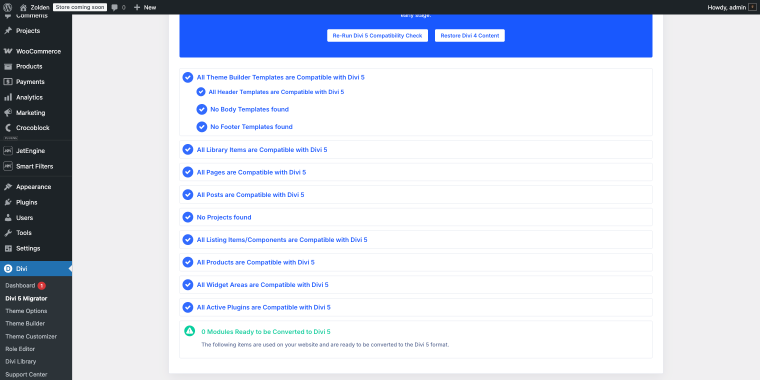
Task: Click check icon beside All Library Items
Action: pos(188,149)
